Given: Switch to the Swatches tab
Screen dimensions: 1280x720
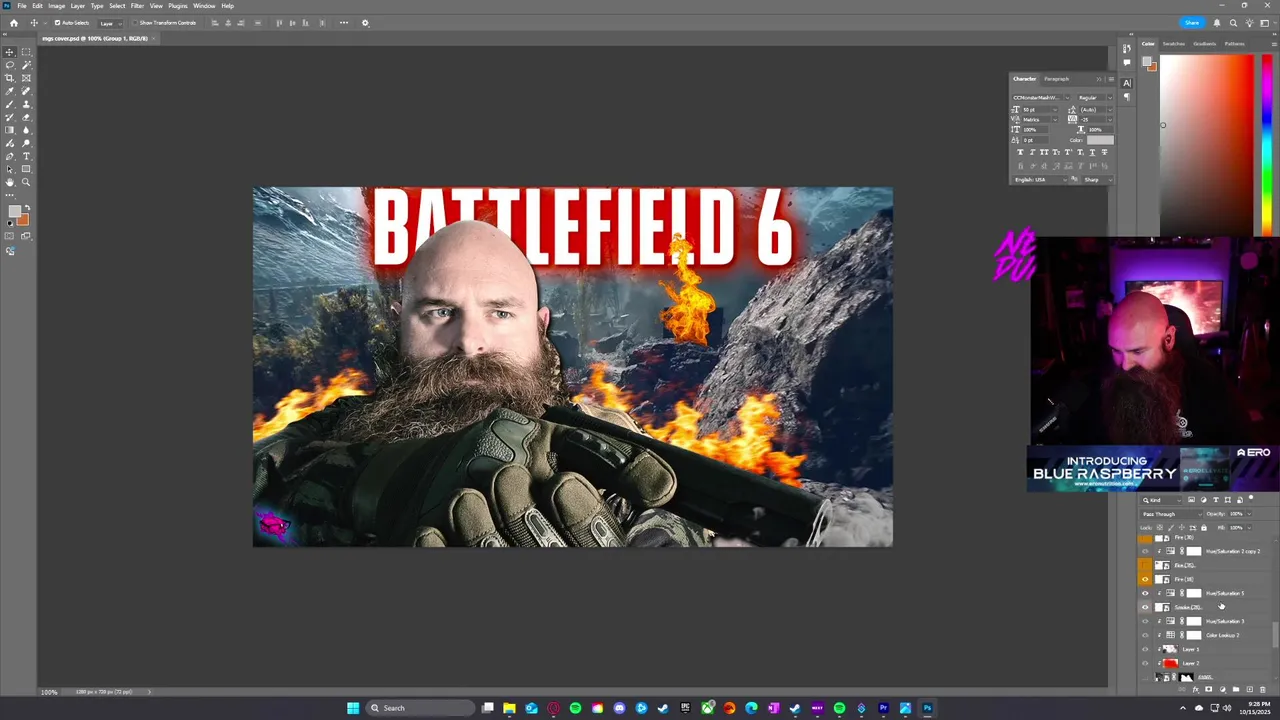Looking at the screenshot, I should click(1174, 44).
